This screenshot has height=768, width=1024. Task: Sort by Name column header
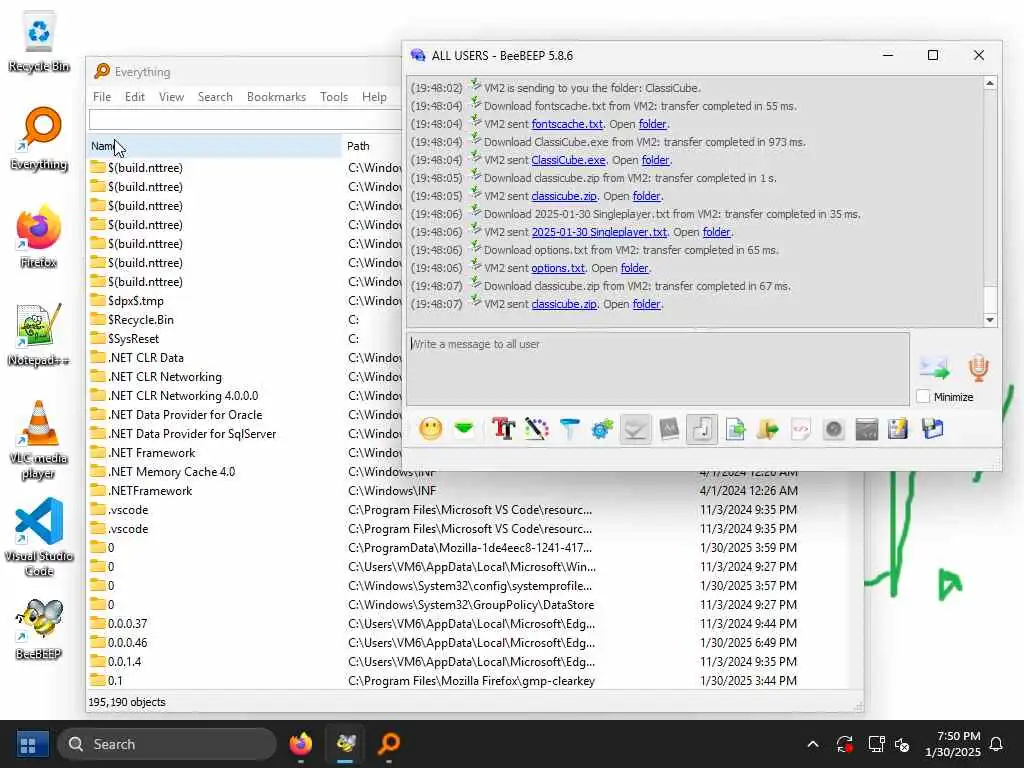click(x=214, y=146)
